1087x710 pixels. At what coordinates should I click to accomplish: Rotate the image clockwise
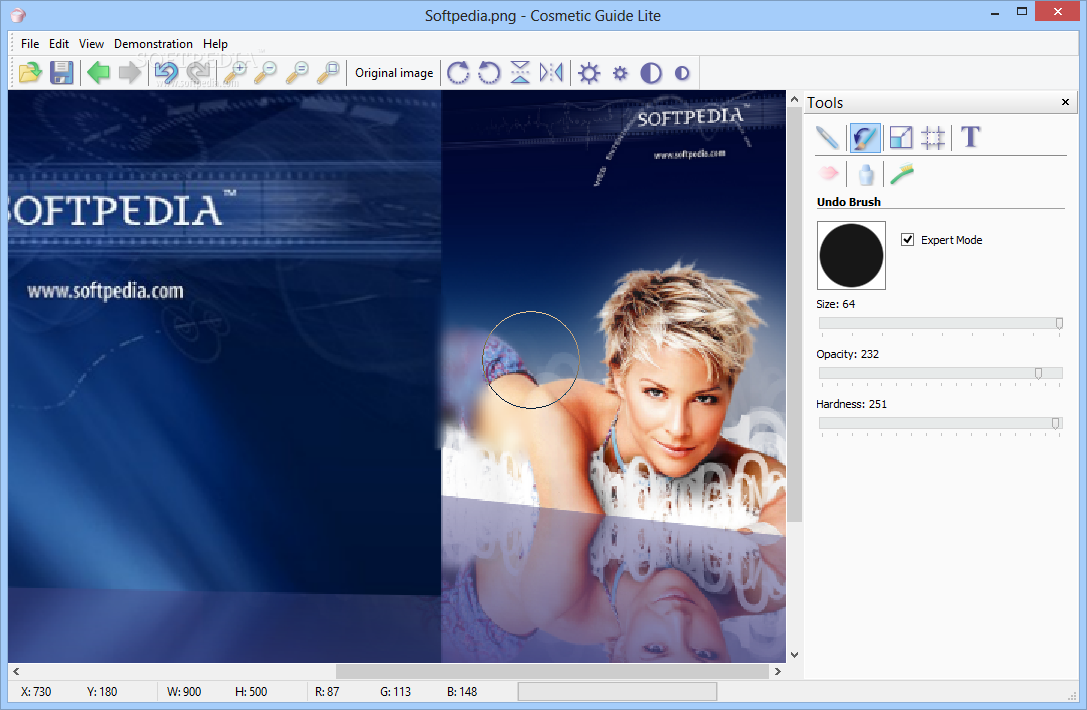coord(458,72)
